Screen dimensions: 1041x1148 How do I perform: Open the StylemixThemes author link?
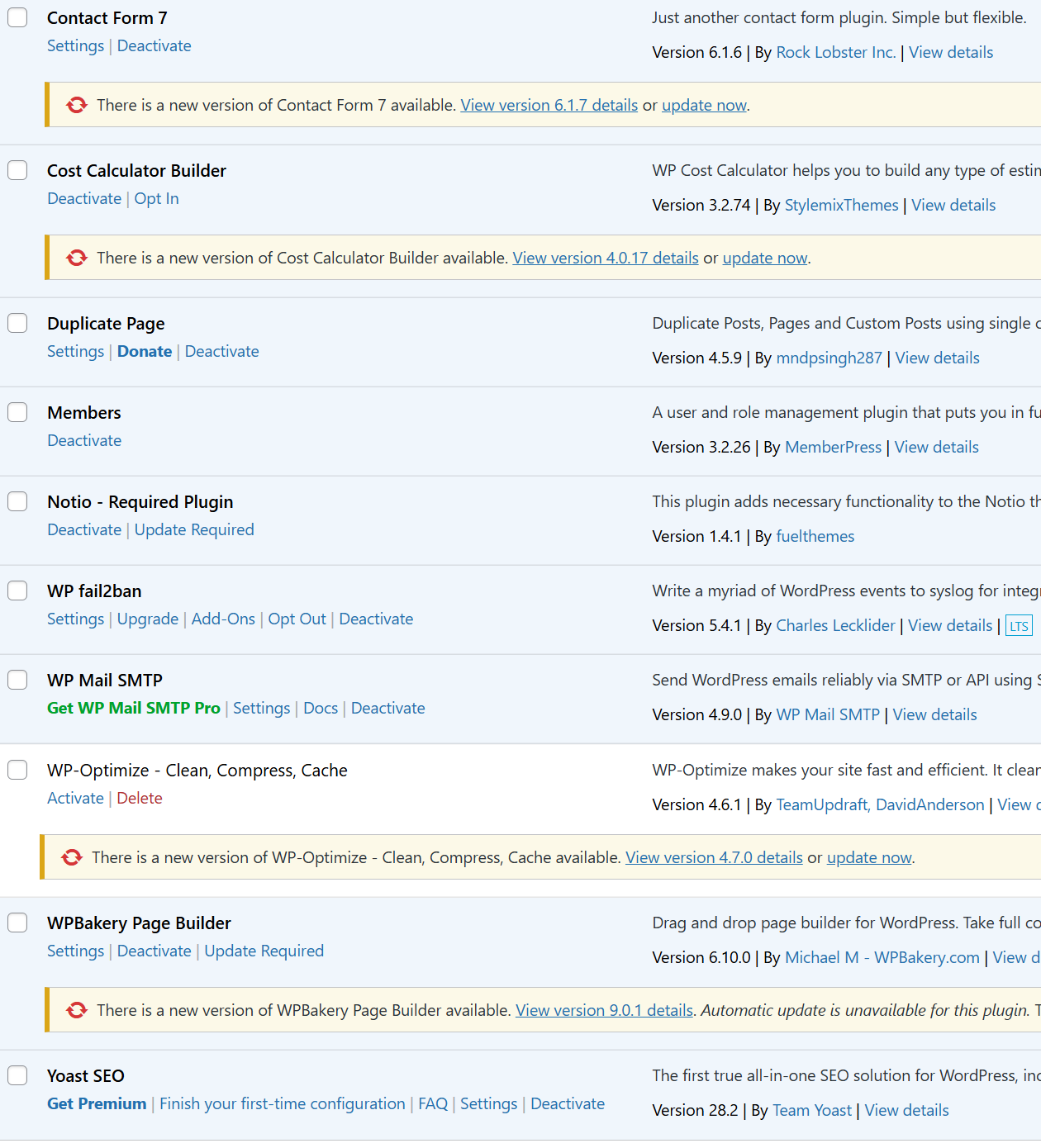coord(841,205)
